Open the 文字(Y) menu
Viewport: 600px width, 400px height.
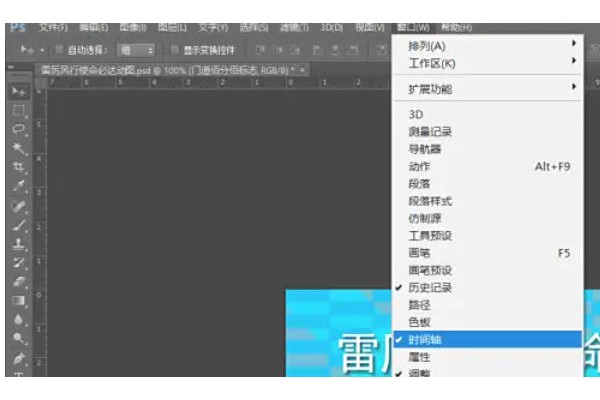point(213,28)
